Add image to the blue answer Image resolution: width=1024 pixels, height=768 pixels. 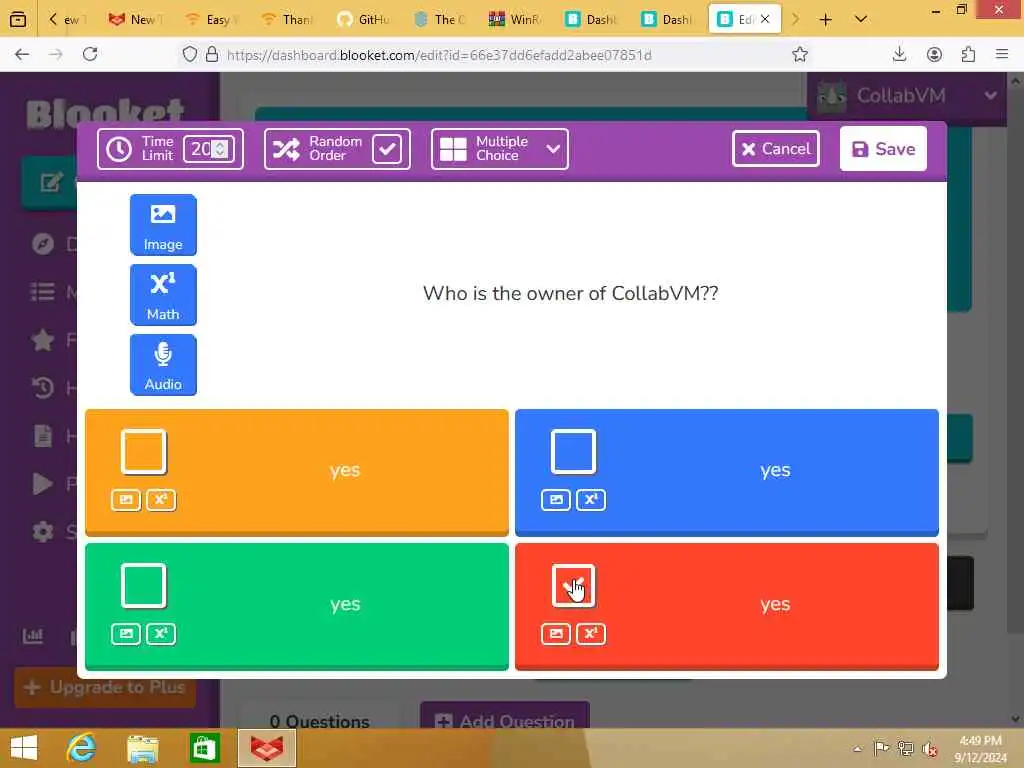[556, 500]
